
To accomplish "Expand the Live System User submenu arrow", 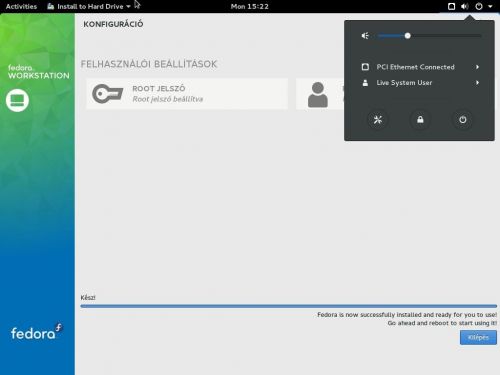I will (477, 83).
